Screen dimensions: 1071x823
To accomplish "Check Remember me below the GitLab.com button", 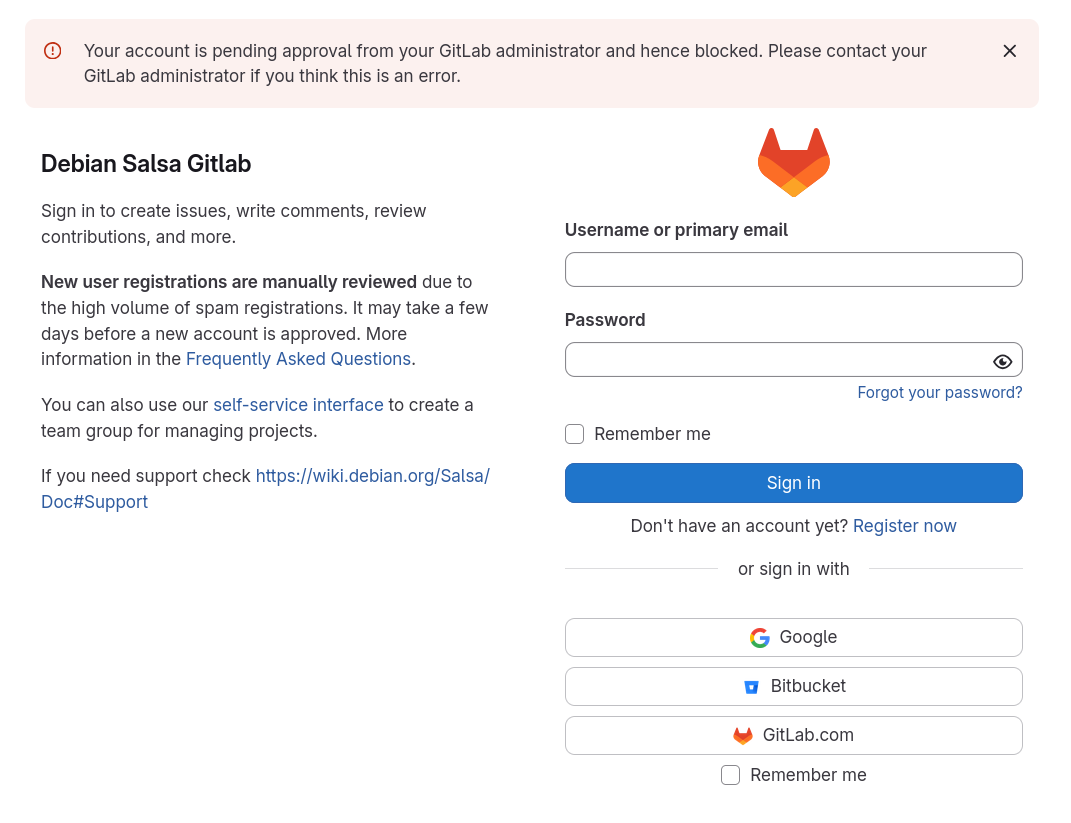I will tap(731, 775).
